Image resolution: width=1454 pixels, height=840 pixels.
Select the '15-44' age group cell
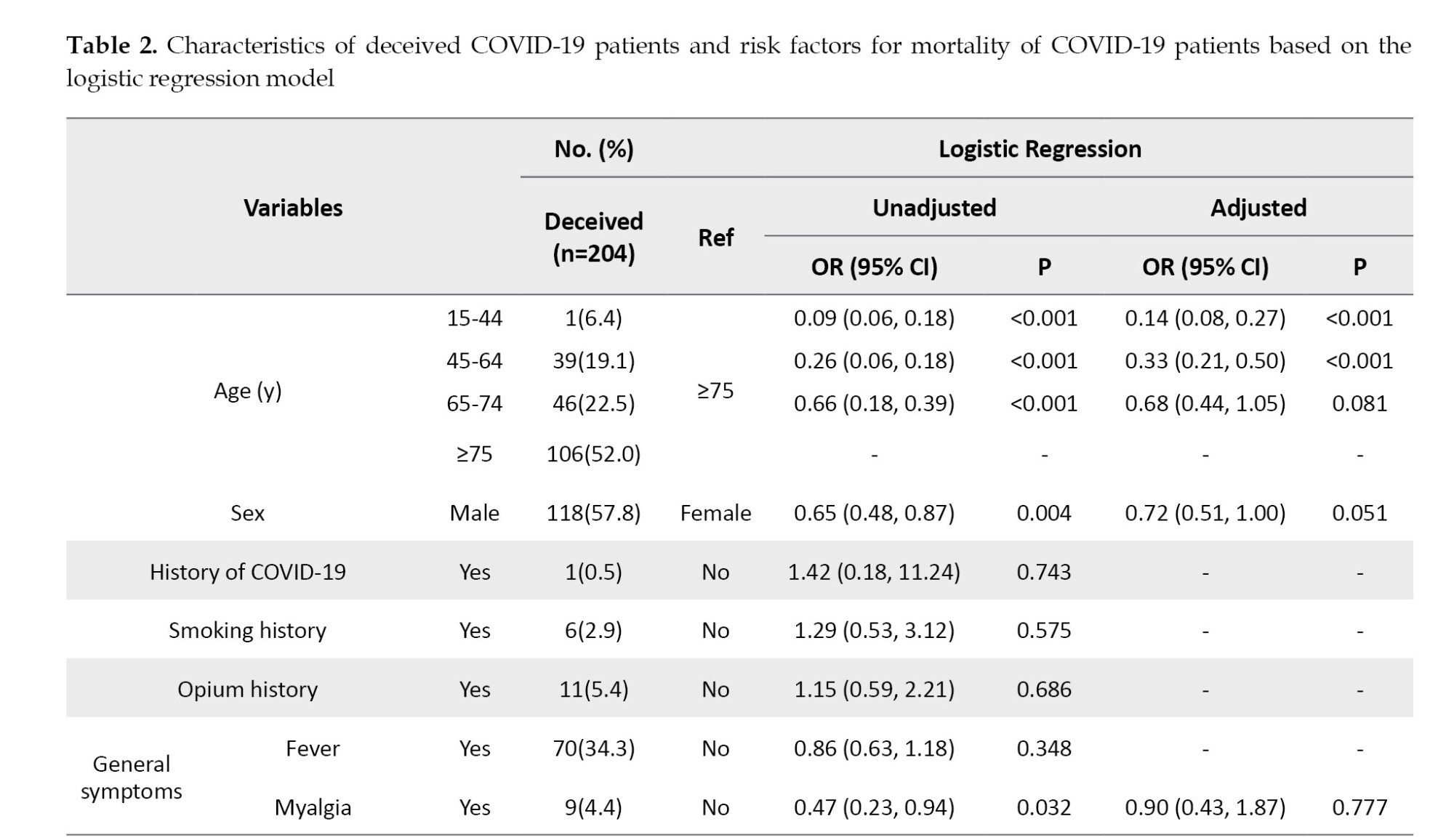(x=474, y=318)
